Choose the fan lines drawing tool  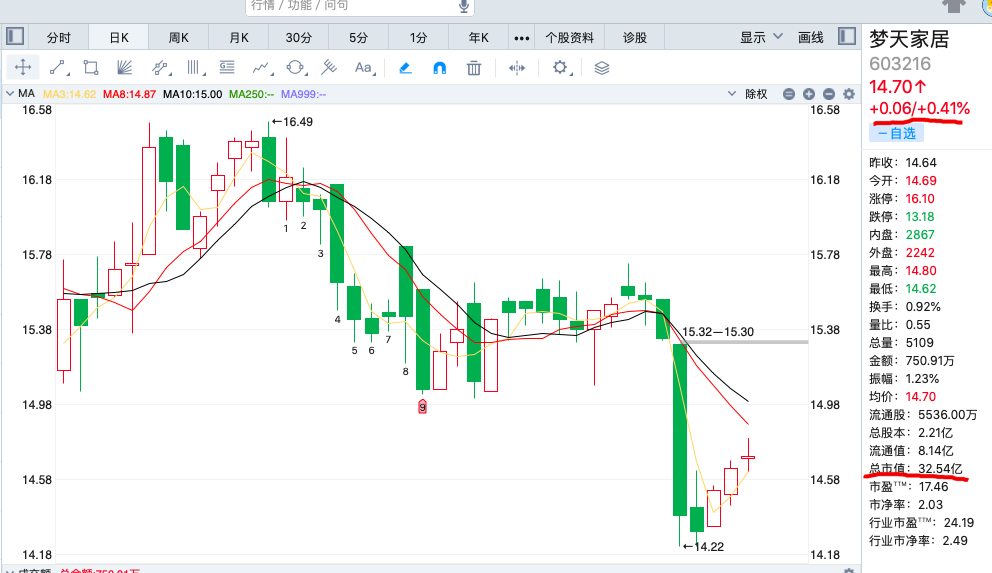coord(125,68)
